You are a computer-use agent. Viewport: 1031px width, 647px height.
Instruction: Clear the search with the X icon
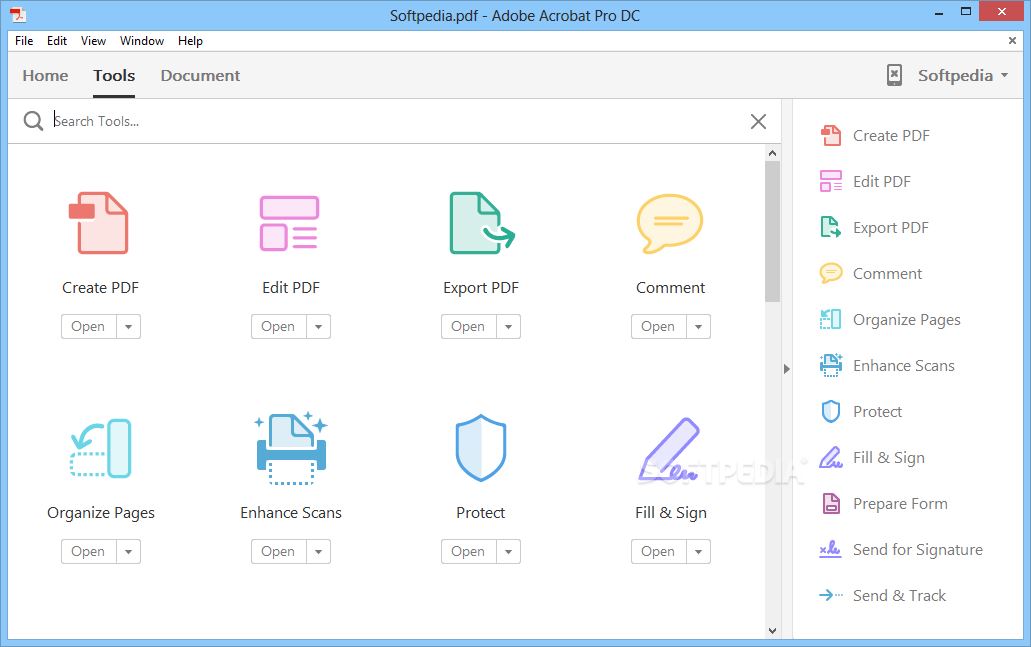point(757,121)
